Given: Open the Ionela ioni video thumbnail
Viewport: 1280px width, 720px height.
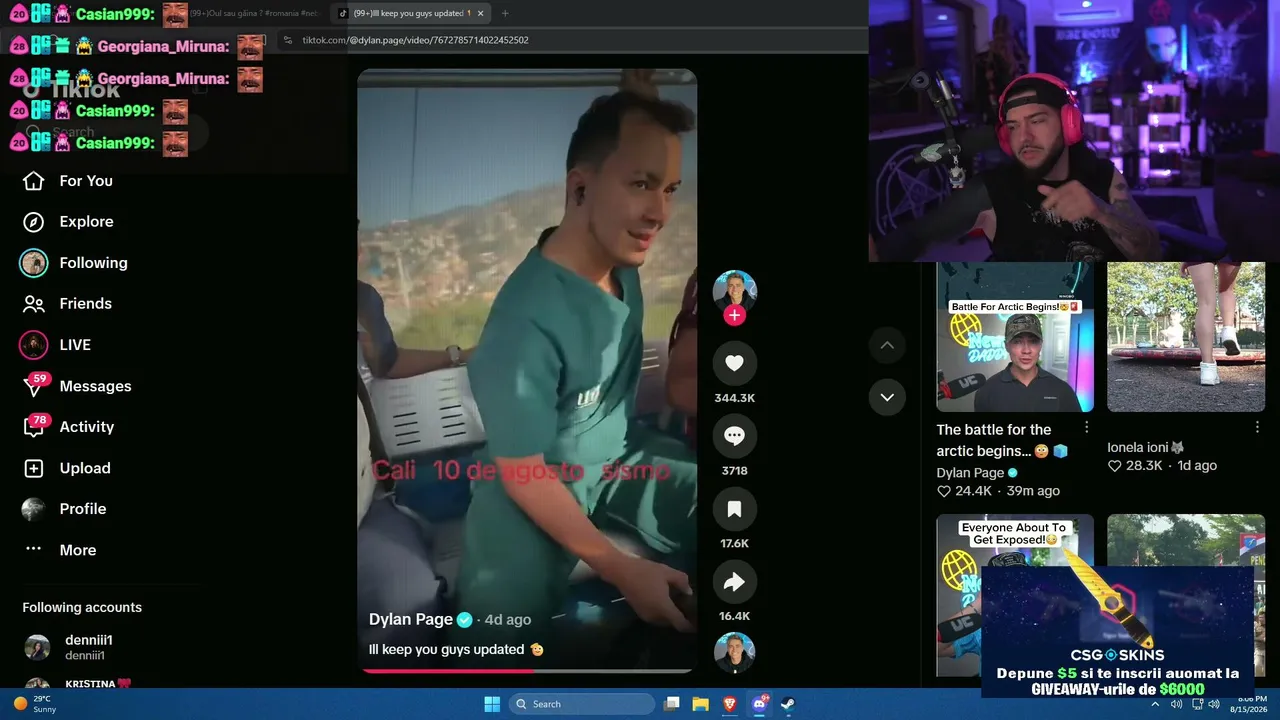Looking at the screenshot, I should (1186, 337).
